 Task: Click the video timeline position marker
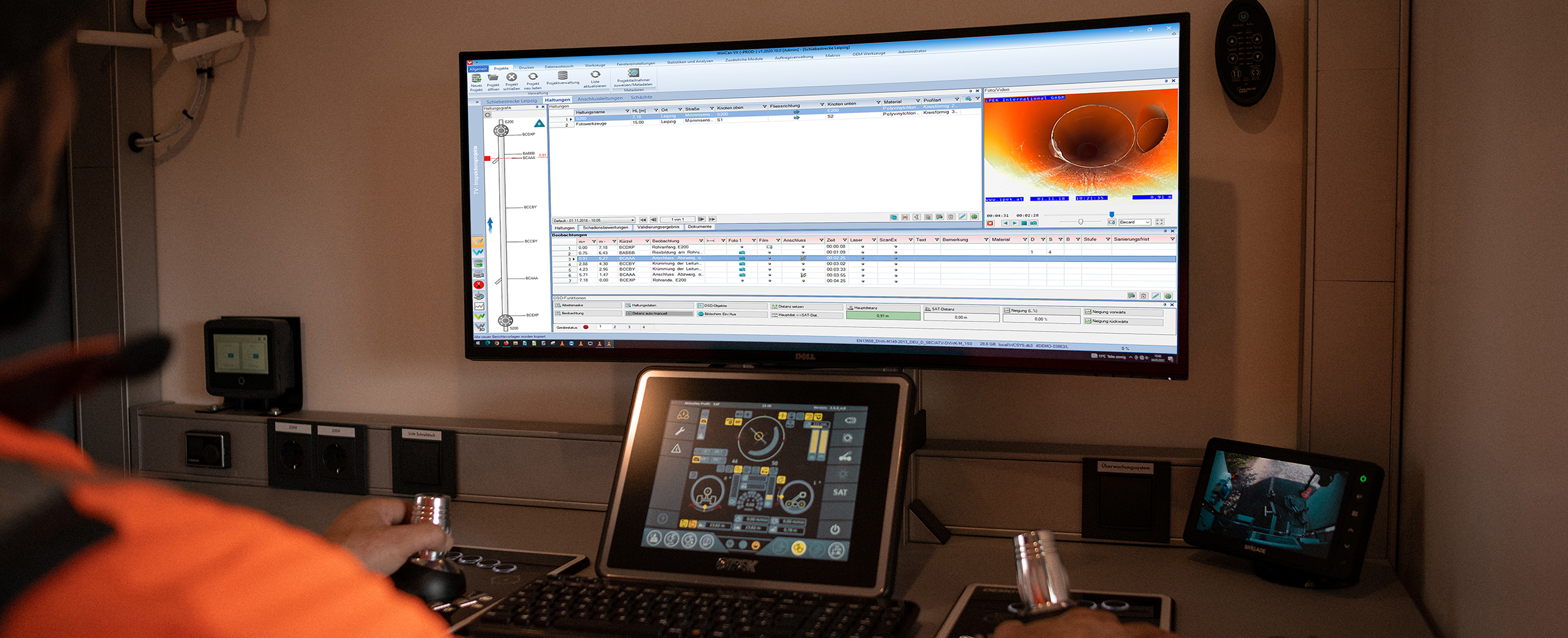[x=1112, y=214]
